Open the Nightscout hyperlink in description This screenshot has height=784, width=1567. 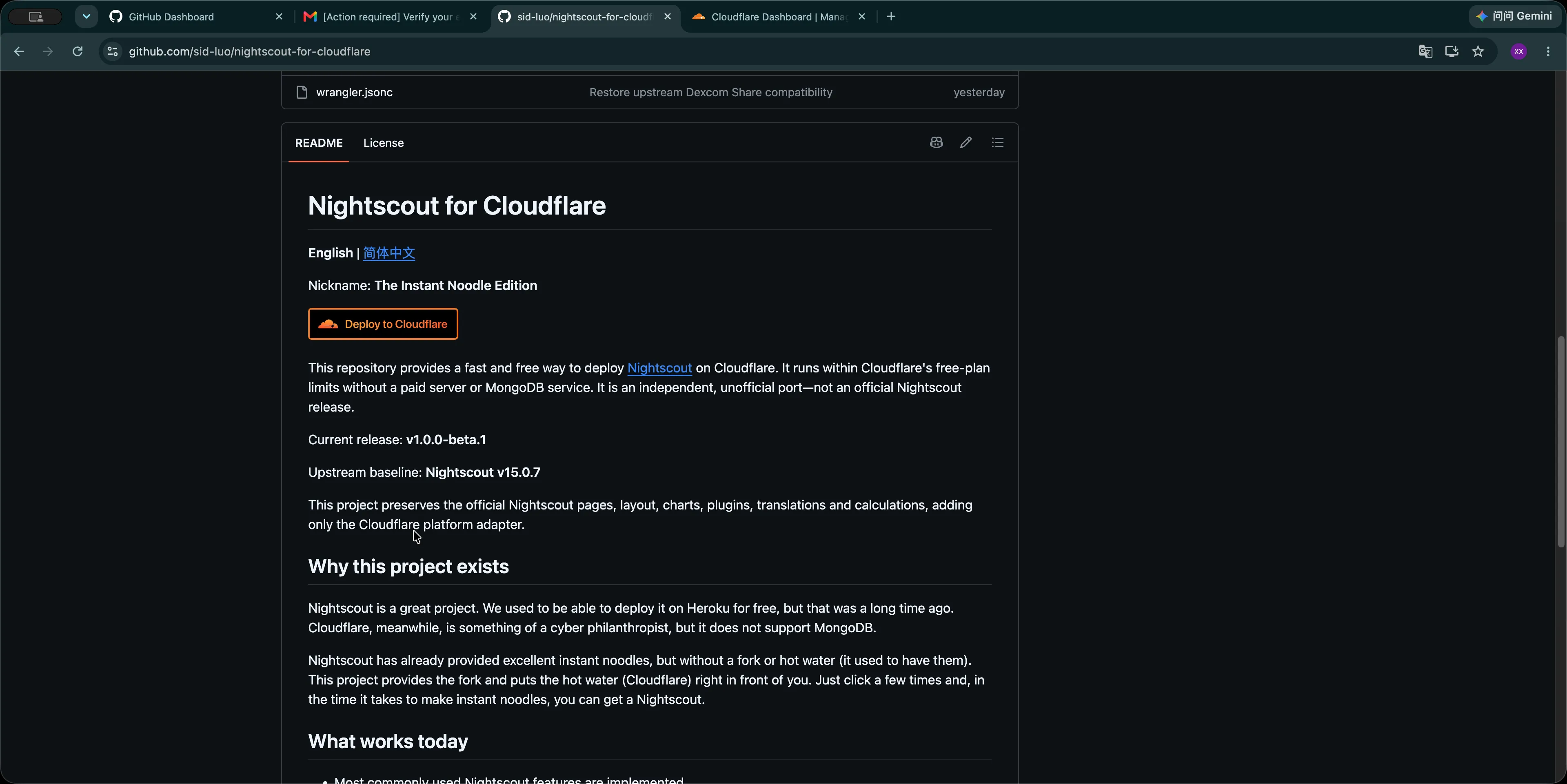[659, 368]
